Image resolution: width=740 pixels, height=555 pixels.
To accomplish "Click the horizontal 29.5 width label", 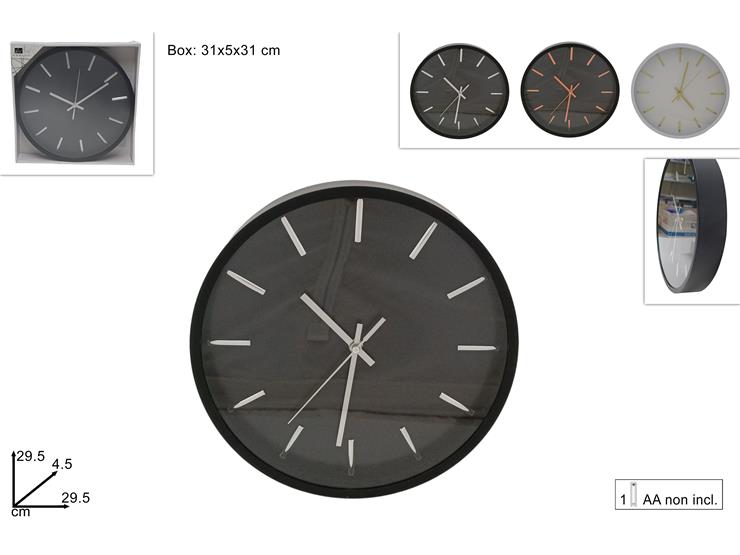I will click(76, 497).
